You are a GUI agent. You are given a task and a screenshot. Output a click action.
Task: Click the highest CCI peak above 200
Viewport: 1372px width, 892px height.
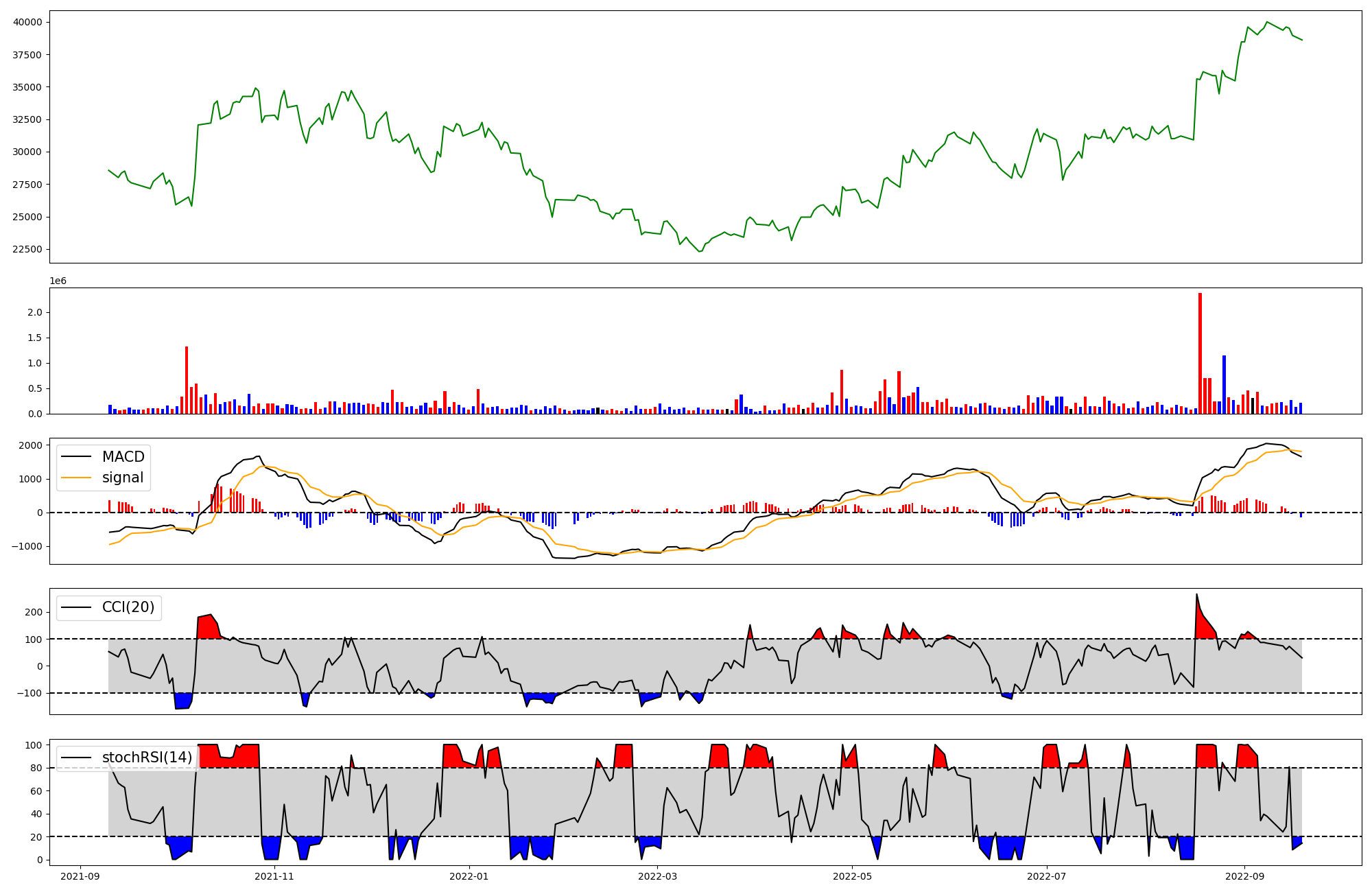coord(1196,596)
